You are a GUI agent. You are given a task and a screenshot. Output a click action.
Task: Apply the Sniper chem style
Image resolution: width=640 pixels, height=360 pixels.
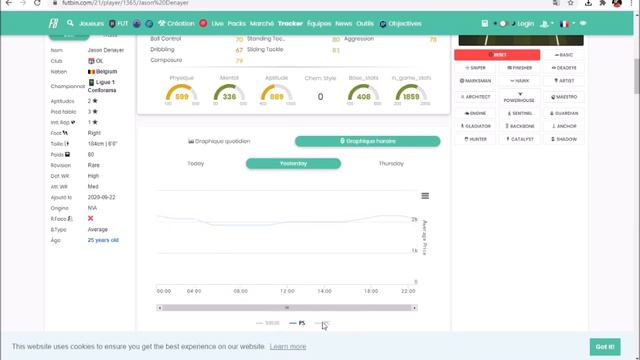point(476,68)
